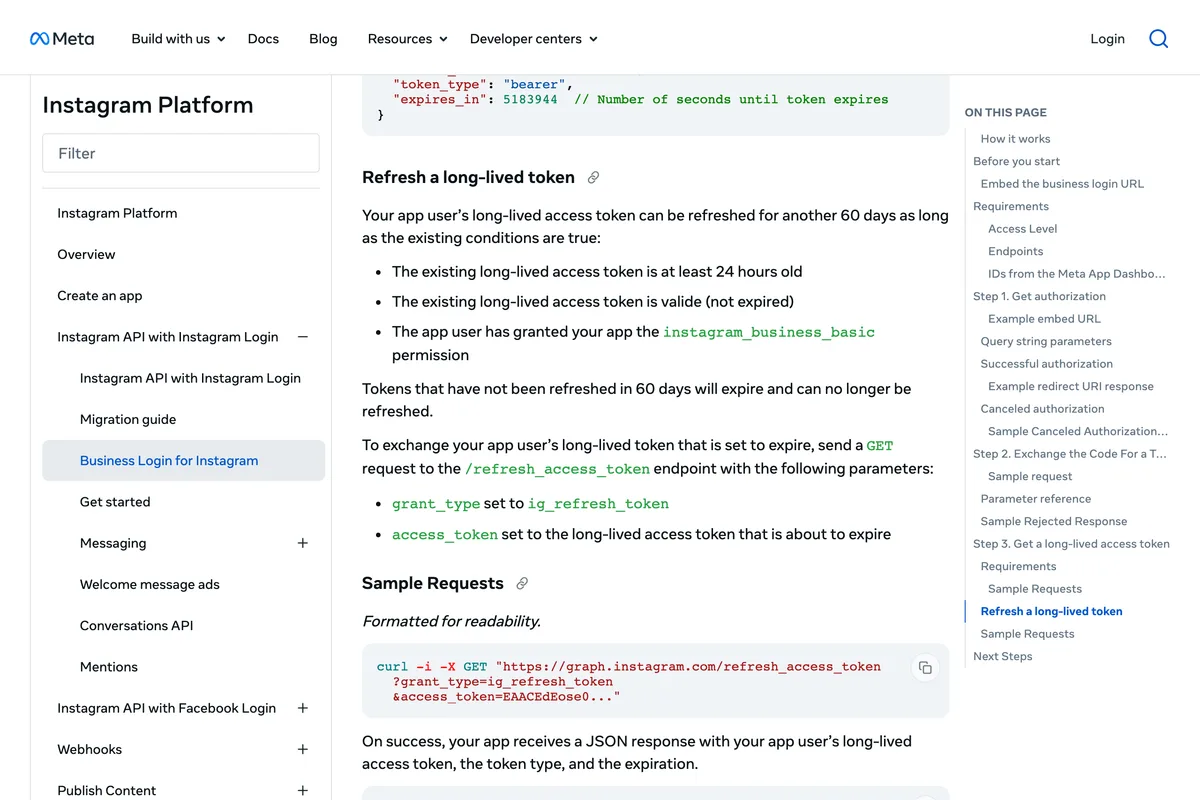Open Conversations API page

coord(136,625)
